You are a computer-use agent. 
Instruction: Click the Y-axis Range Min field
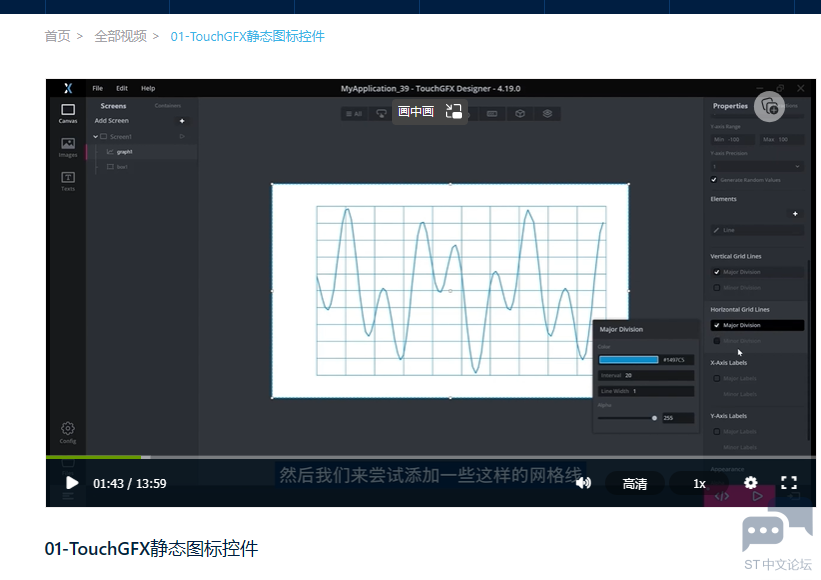pyautogui.click(x=733, y=139)
